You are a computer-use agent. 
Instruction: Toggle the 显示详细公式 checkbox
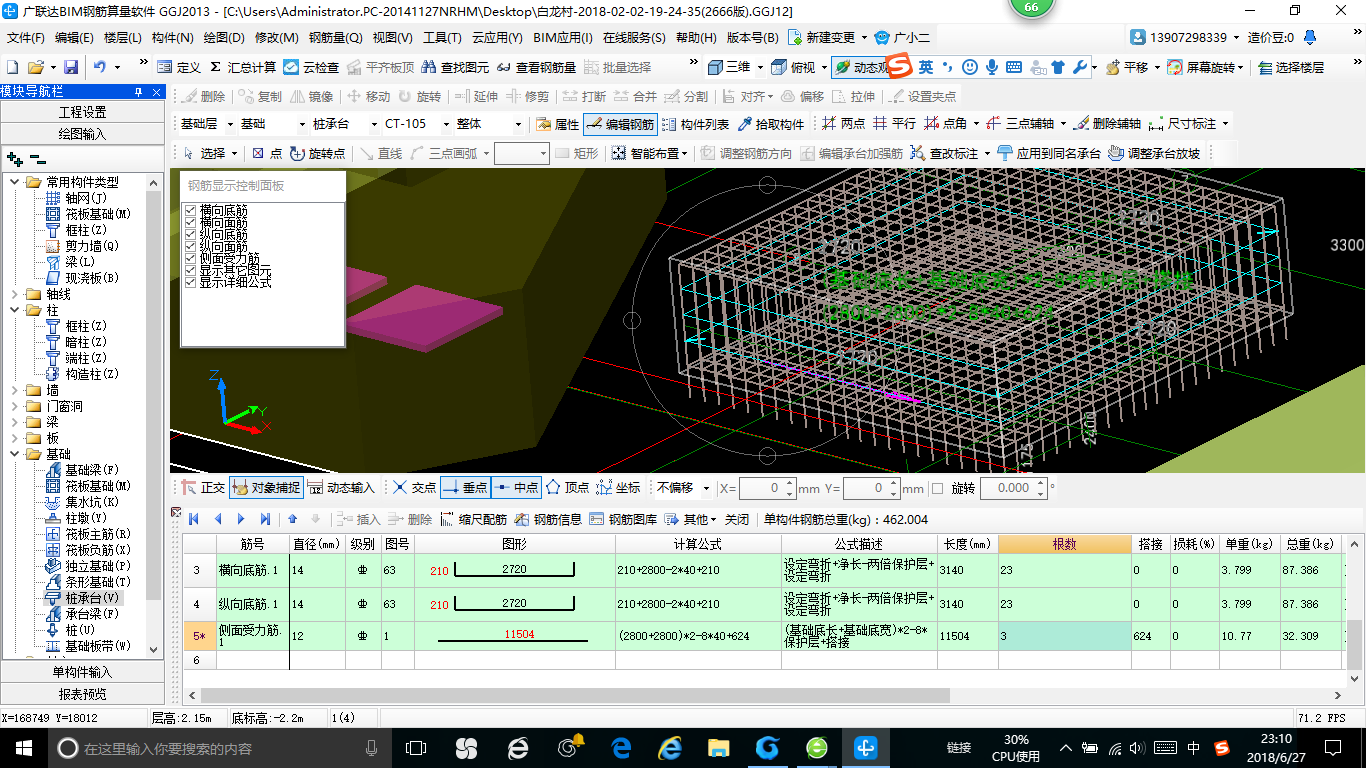point(191,283)
